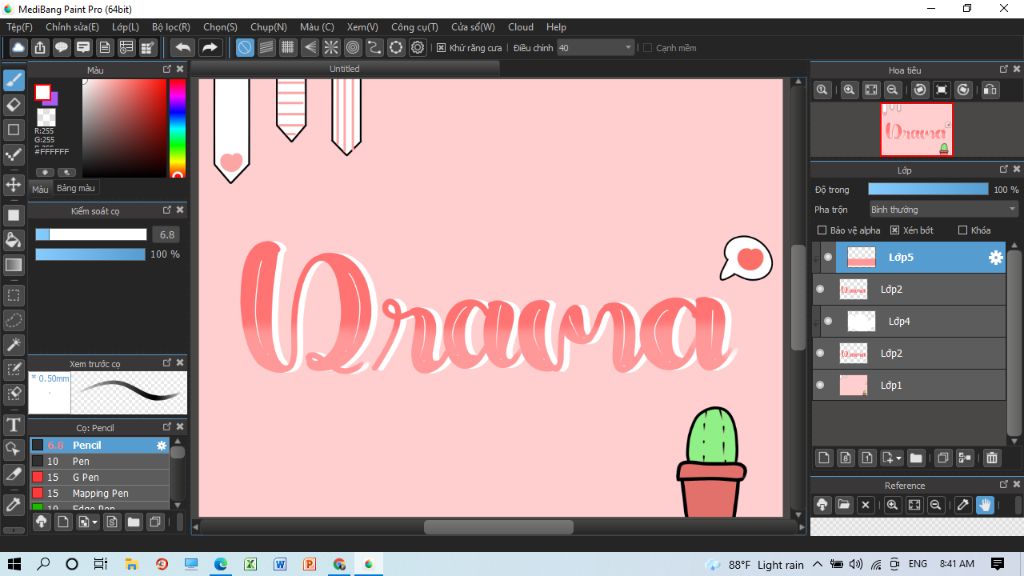Open the Untitled canvas tab
The image size is (1024, 576).
point(345,69)
